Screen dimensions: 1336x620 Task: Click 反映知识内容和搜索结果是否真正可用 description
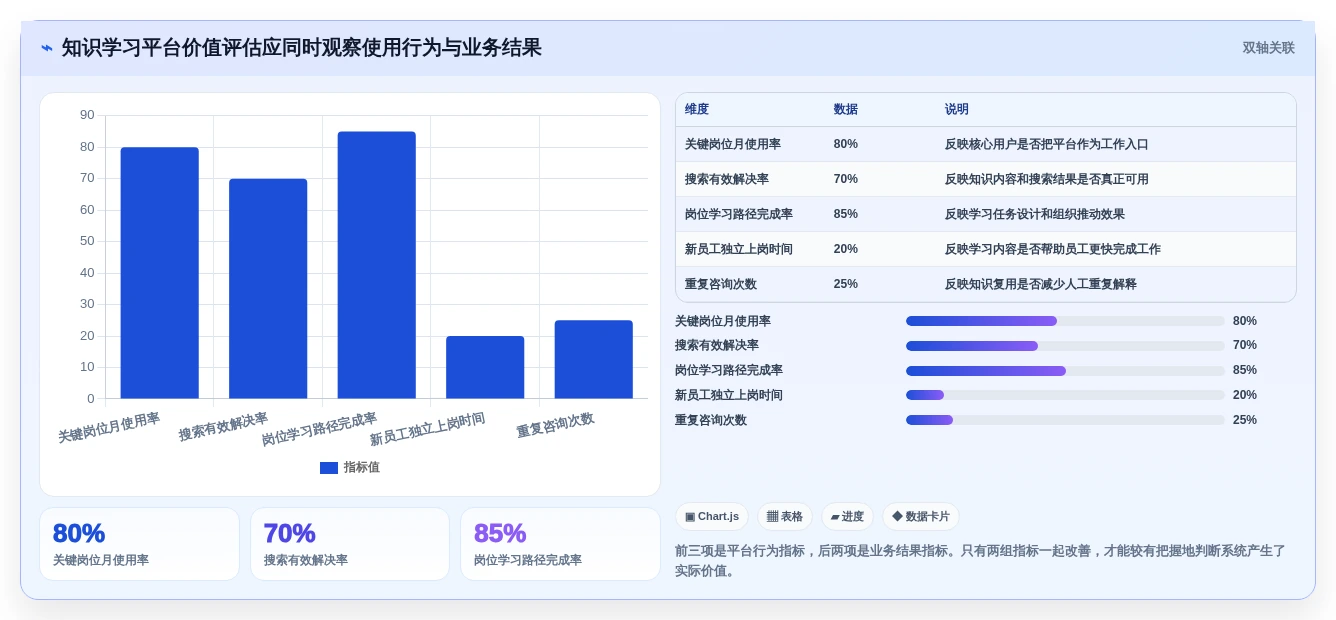click(x=1047, y=179)
